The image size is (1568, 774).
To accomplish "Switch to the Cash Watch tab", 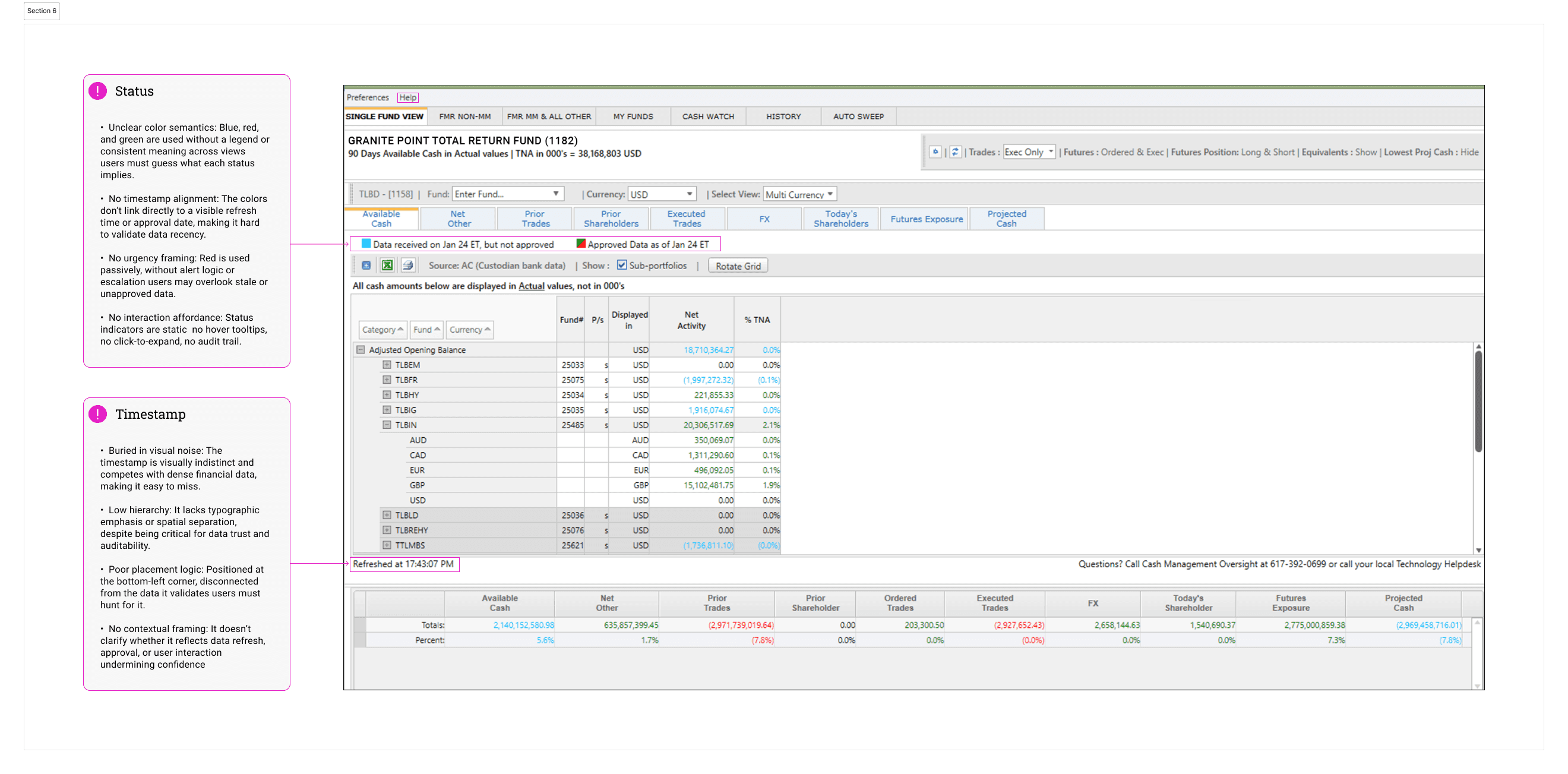I will coord(708,116).
